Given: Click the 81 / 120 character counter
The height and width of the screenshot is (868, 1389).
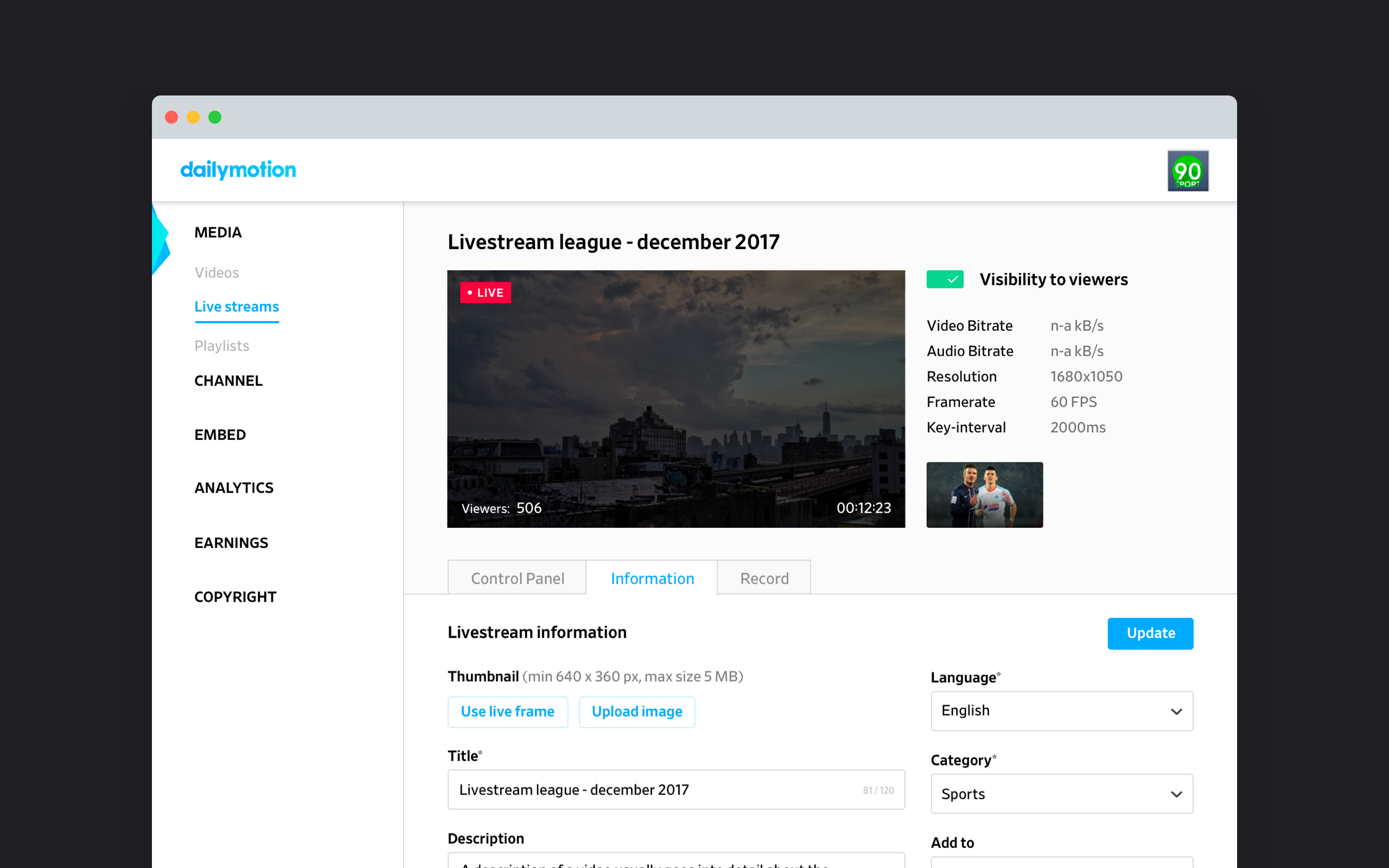Looking at the screenshot, I should pos(878,790).
